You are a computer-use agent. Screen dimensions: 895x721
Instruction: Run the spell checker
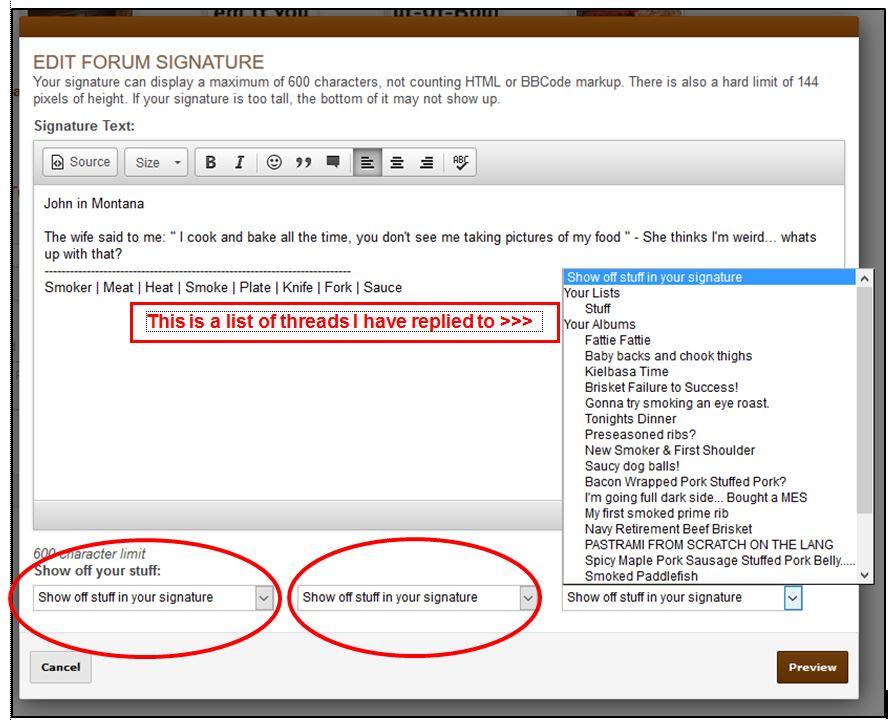pos(460,163)
